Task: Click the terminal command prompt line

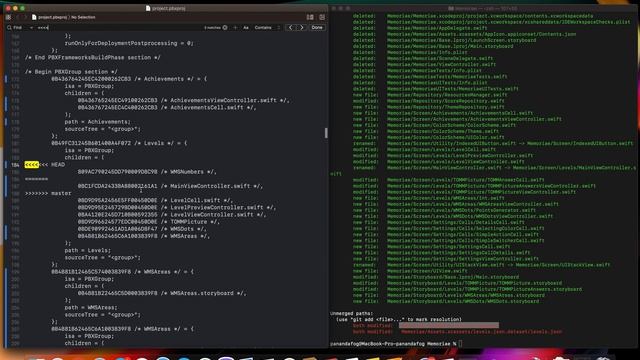Action: pyautogui.click(x=396, y=344)
